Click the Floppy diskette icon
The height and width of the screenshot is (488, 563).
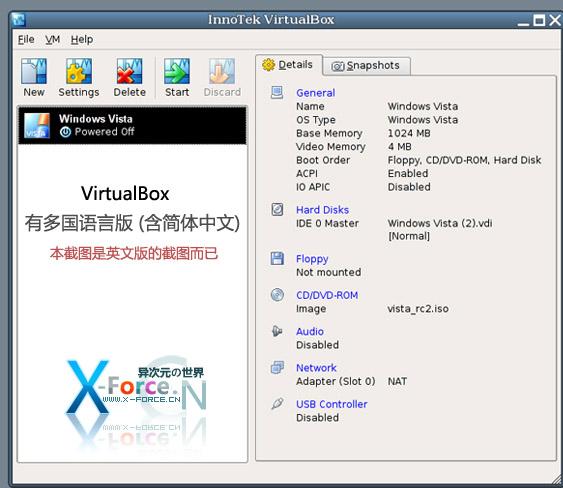tap(277, 258)
